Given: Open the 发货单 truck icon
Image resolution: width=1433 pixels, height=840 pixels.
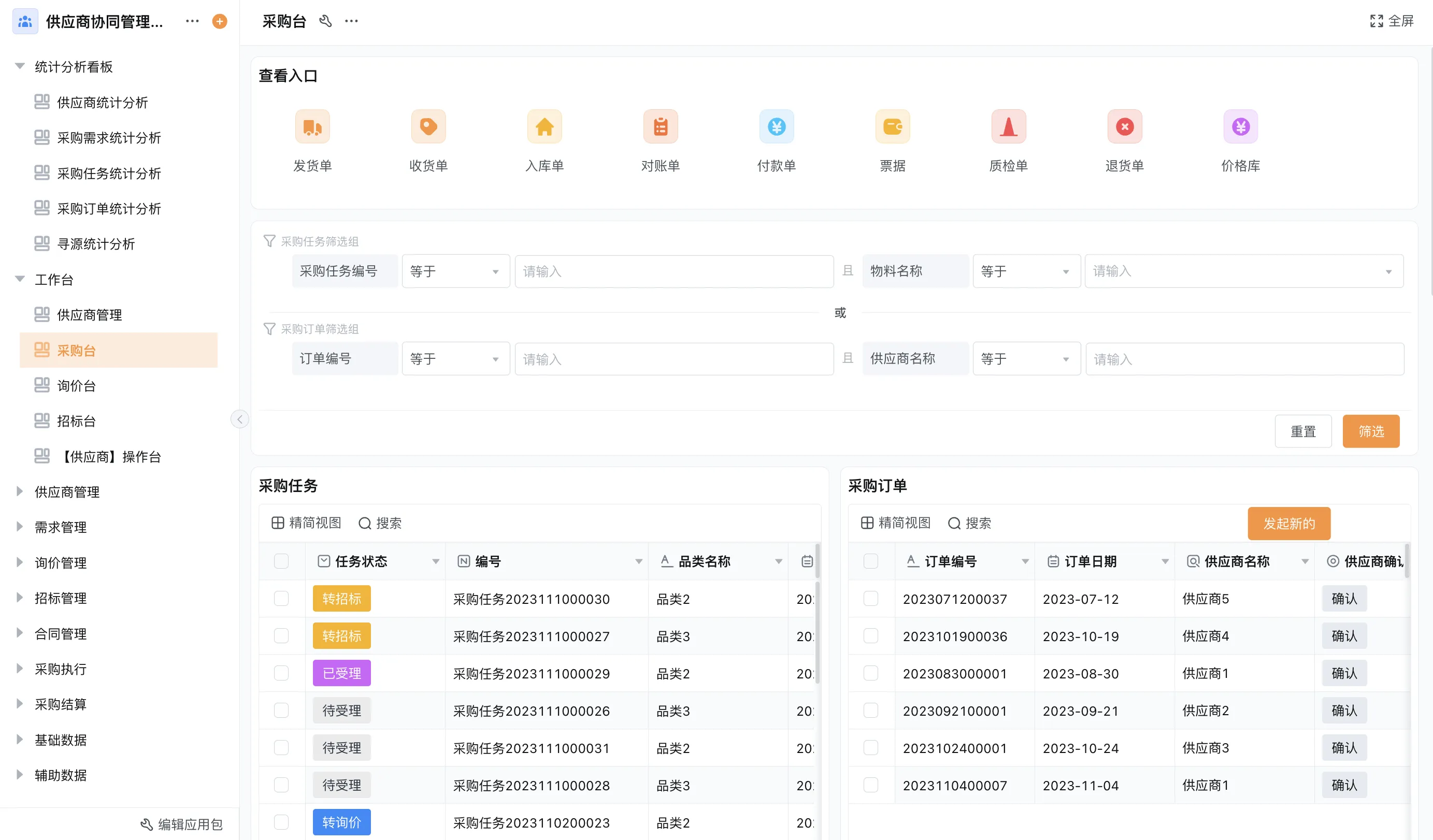Looking at the screenshot, I should [x=312, y=127].
